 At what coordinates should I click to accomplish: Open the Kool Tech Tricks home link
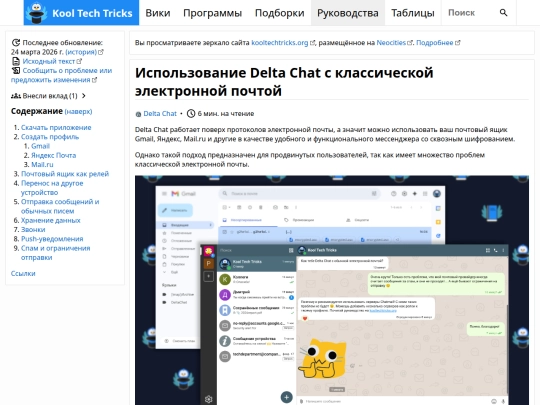click(81, 13)
